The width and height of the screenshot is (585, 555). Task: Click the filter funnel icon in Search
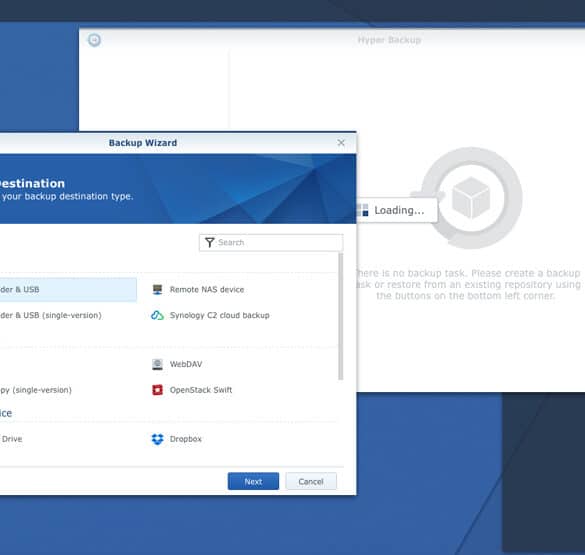point(209,242)
